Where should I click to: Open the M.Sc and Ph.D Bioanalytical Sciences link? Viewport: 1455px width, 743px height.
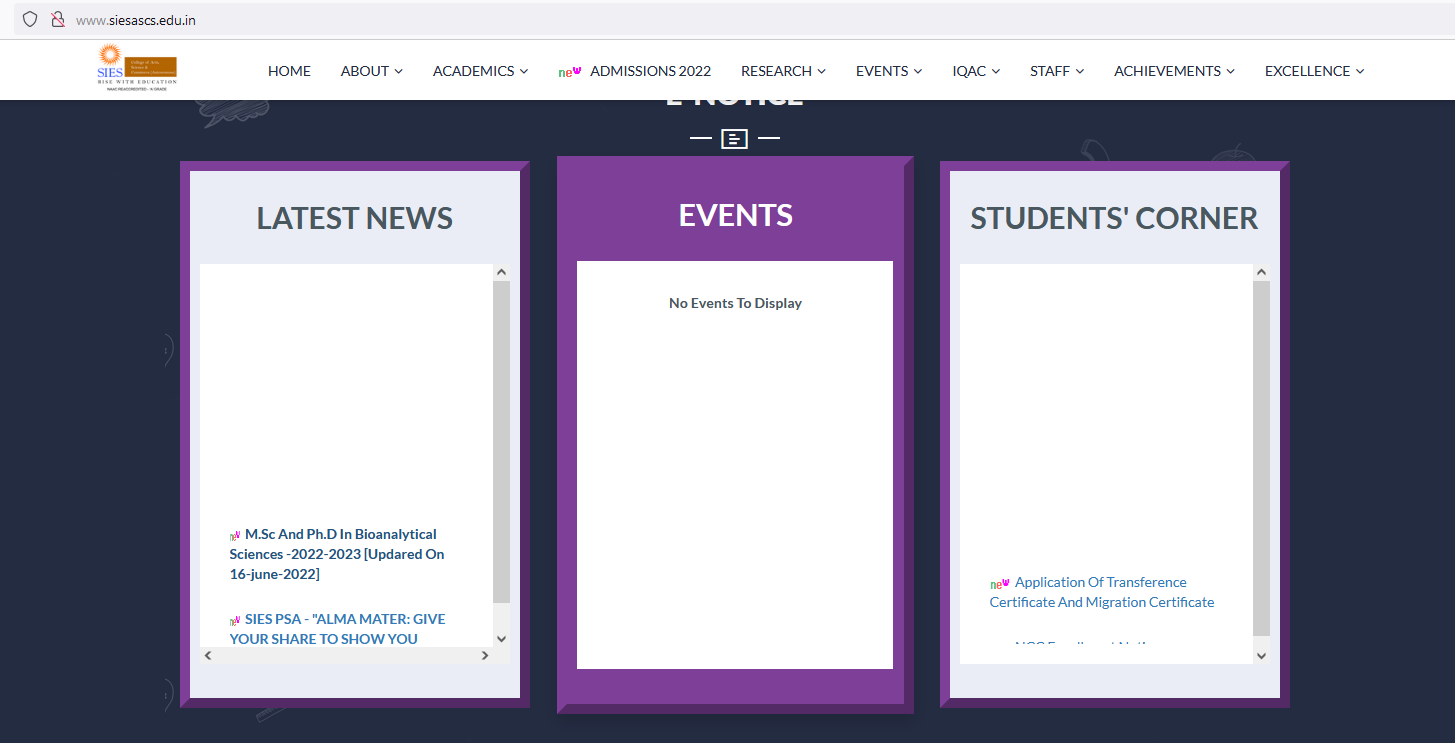(x=337, y=553)
